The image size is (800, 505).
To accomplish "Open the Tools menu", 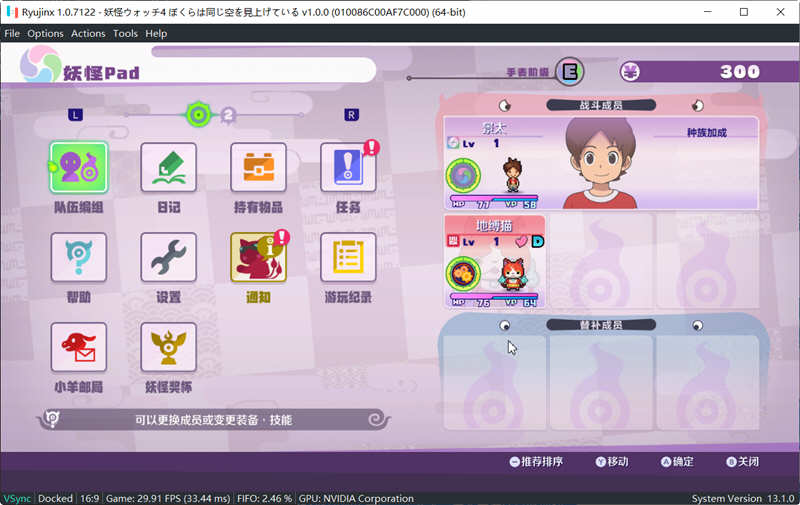I will (x=125, y=34).
